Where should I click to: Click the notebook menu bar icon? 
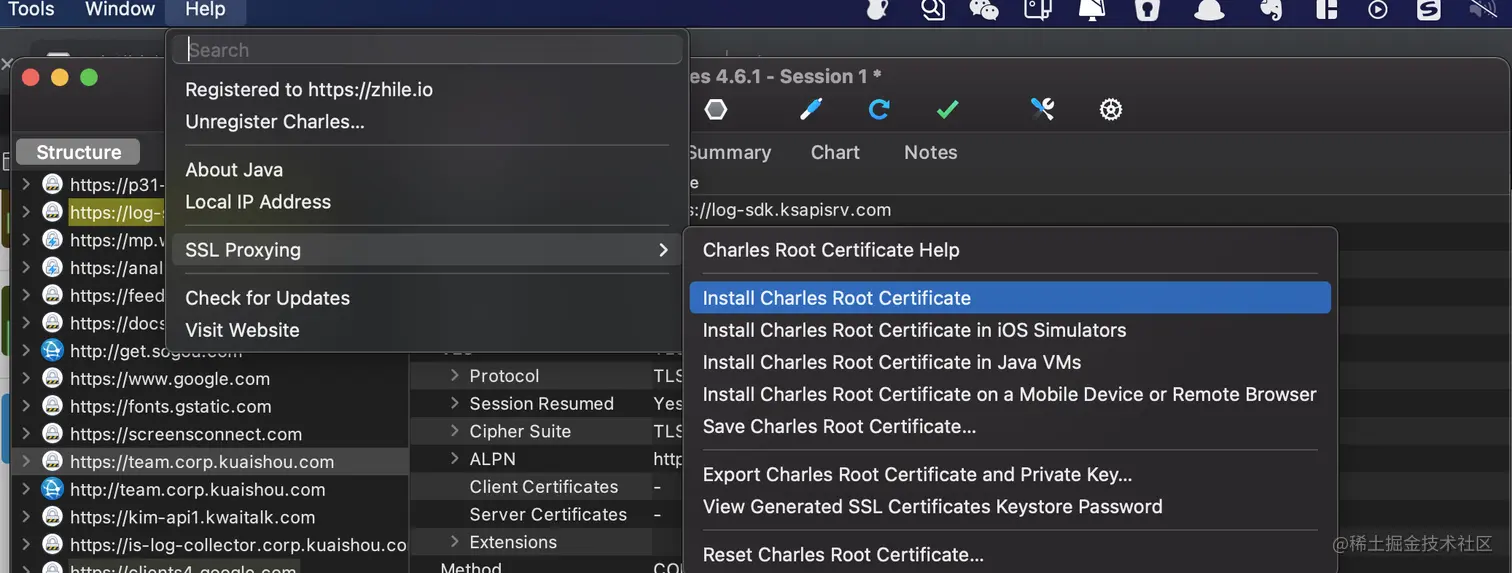tap(1038, 10)
